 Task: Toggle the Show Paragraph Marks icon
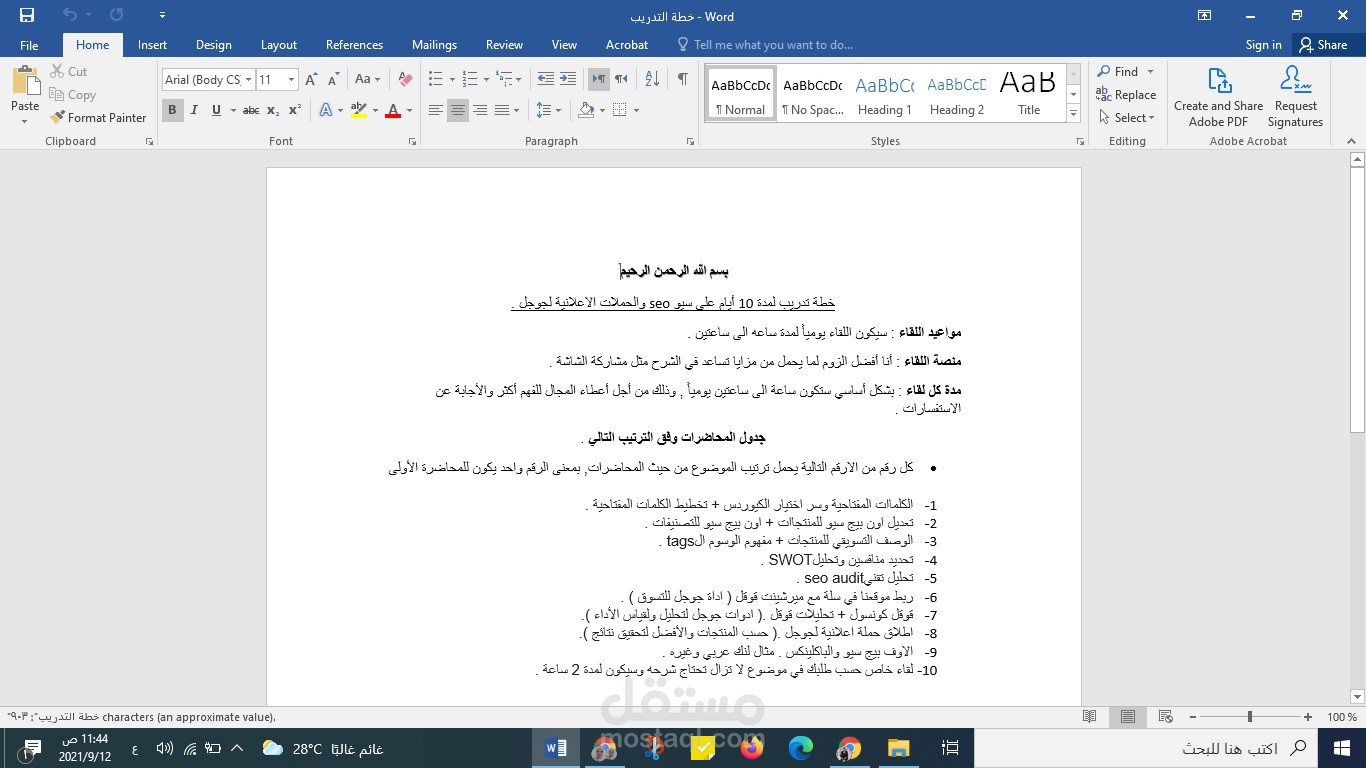pos(683,78)
